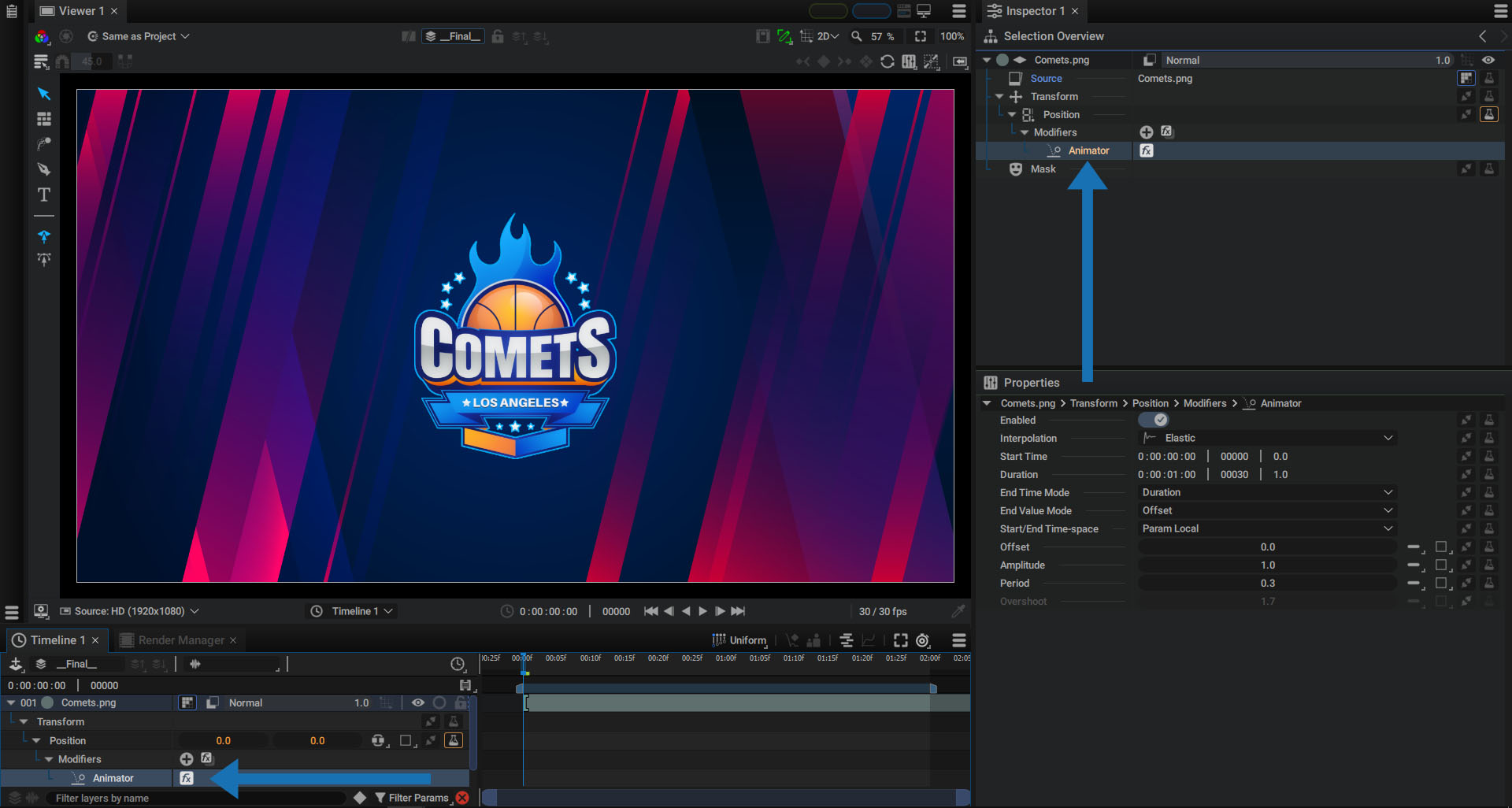Select the Text tool
This screenshot has height=808, width=1512.
click(x=44, y=195)
